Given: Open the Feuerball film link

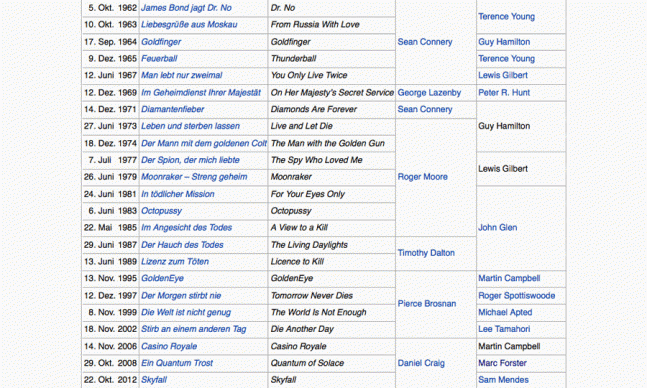Looking at the screenshot, I should click(x=159, y=59).
